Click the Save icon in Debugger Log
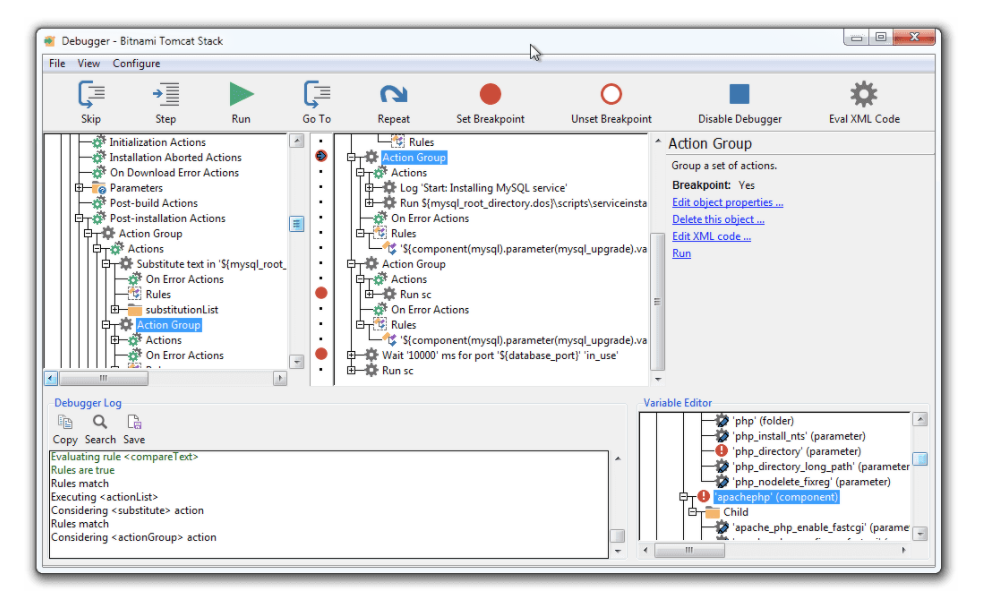Screen dimensions: 982x614 [x=134, y=422]
